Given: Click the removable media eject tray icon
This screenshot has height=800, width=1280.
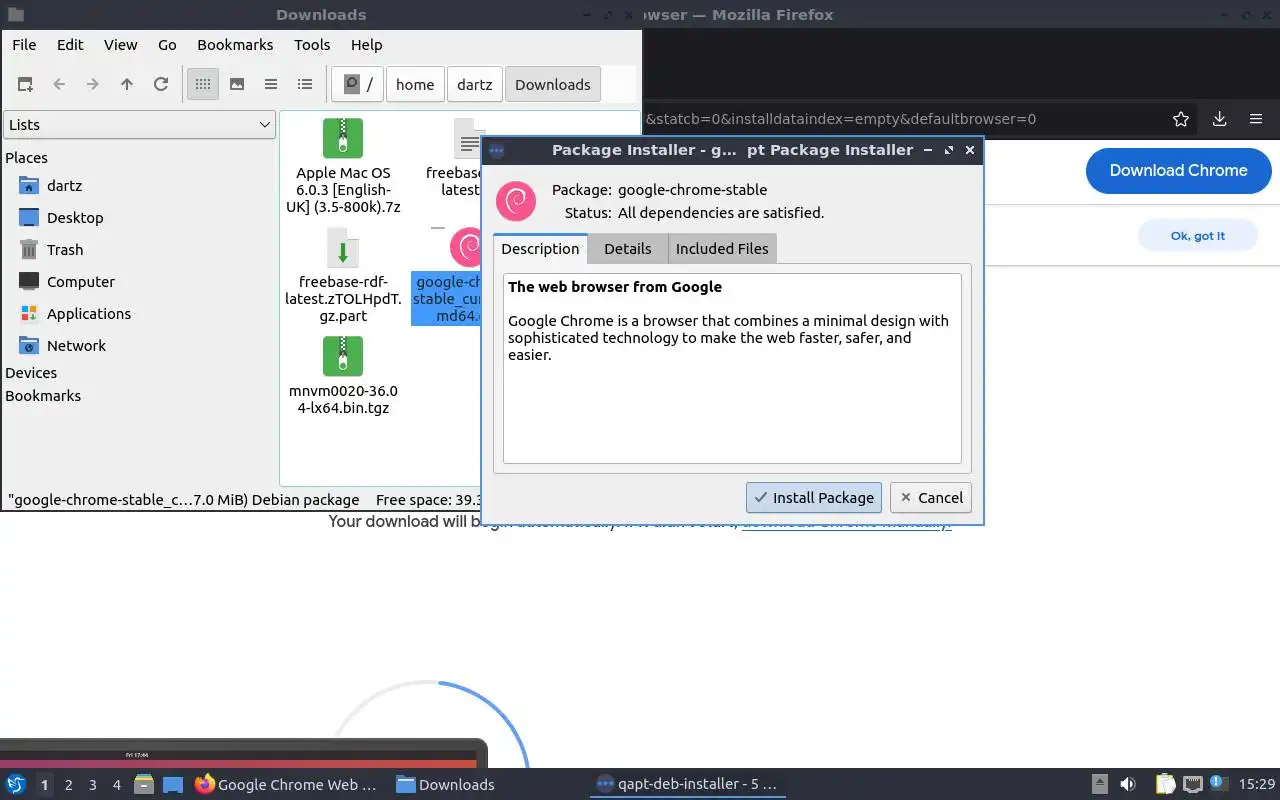Looking at the screenshot, I should (1099, 785).
